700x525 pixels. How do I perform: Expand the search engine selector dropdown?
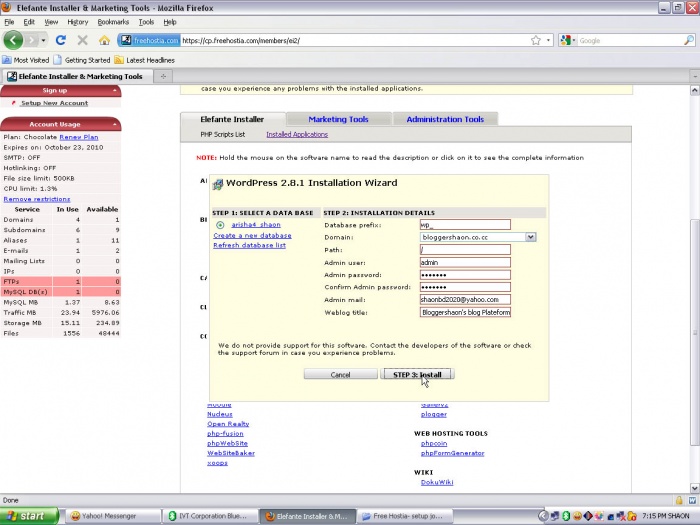click(568, 40)
